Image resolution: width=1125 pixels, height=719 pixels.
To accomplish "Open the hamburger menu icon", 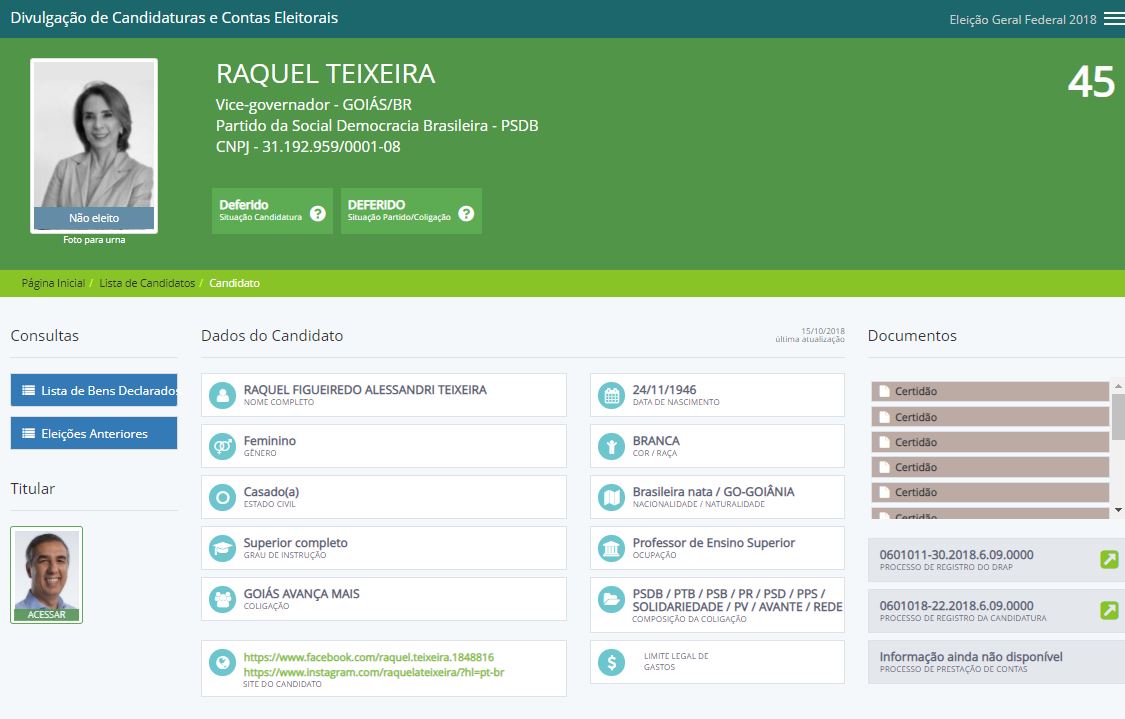I will (1114, 19).
